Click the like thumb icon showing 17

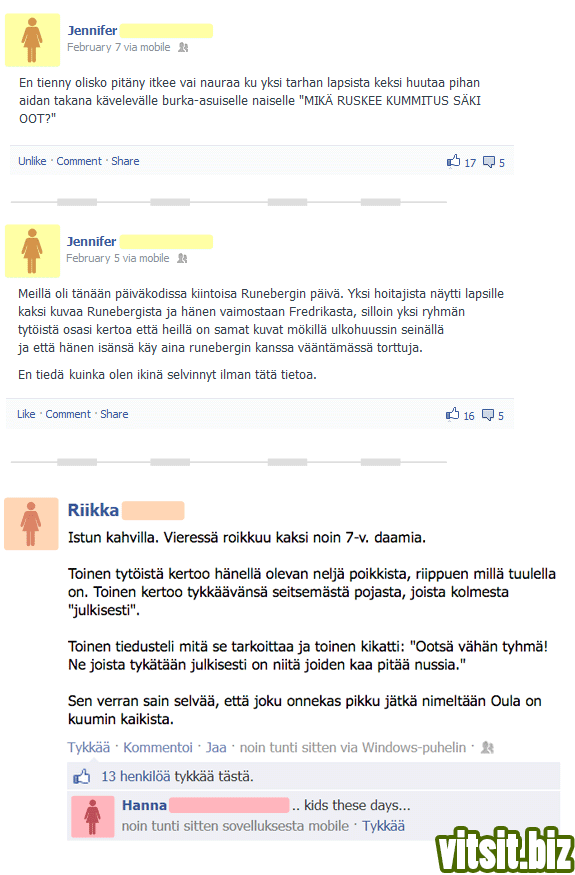[x=453, y=161]
